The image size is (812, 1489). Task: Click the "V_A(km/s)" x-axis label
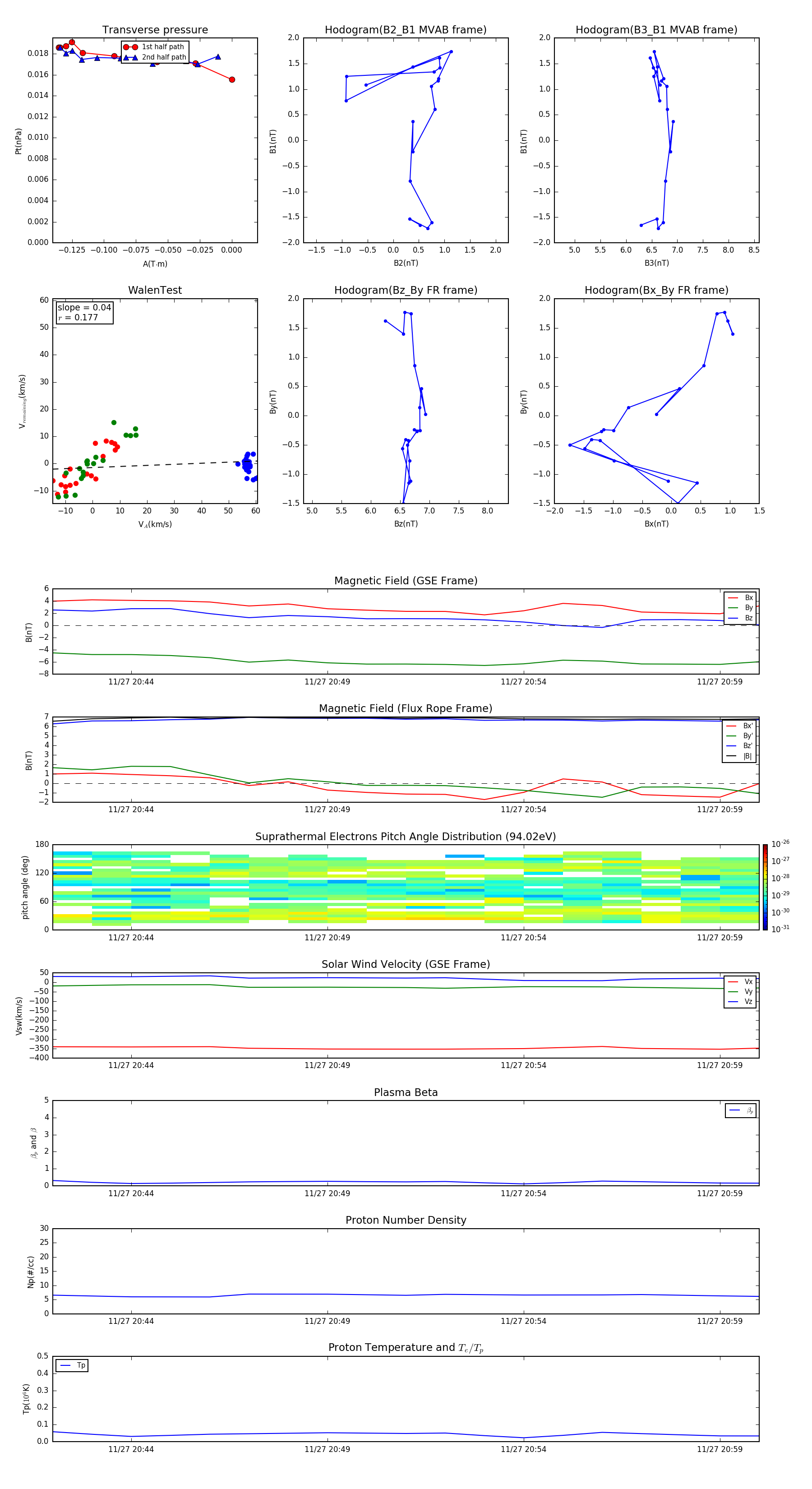[x=155, y=524]
